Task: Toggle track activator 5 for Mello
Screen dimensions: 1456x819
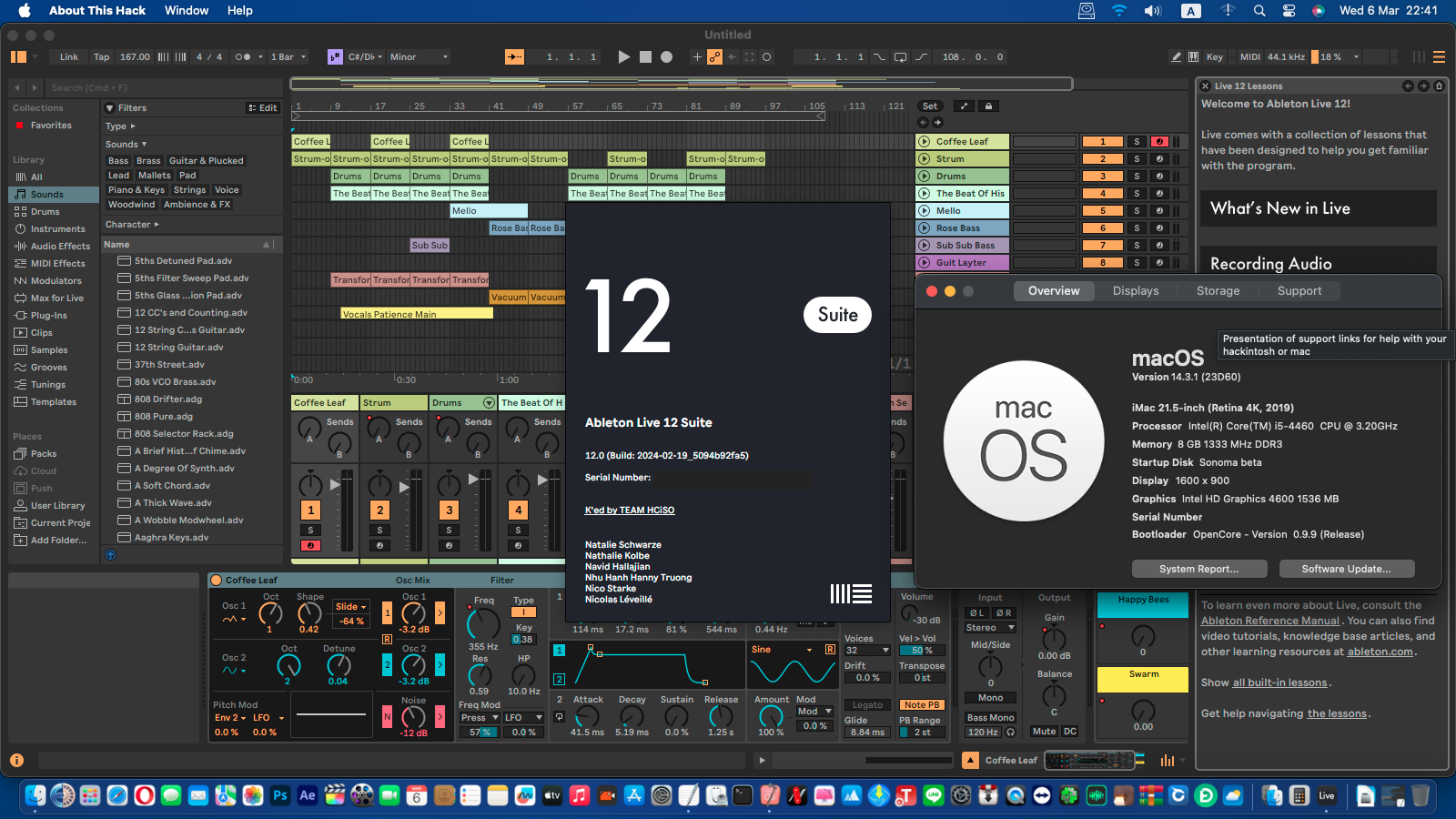Action: [x=1103, y=211]
